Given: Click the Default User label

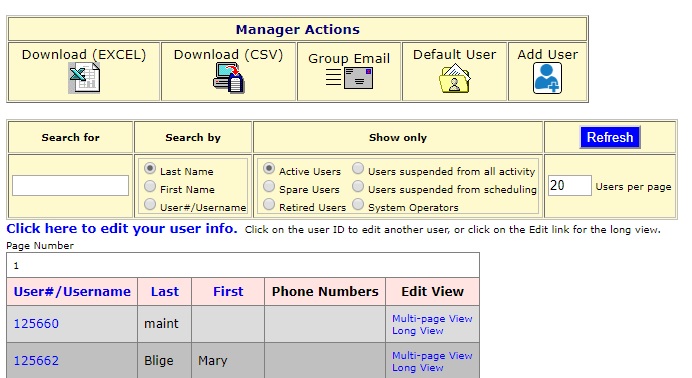Looking at the screenshot, I should (x=455, y=55).
